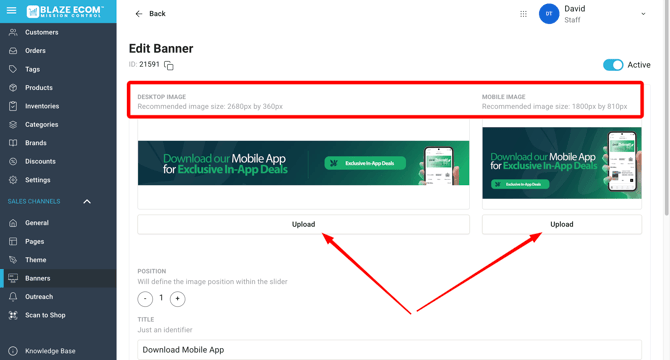Upload a new mobile image
This screenshot has width=670, height=360.
561,224
